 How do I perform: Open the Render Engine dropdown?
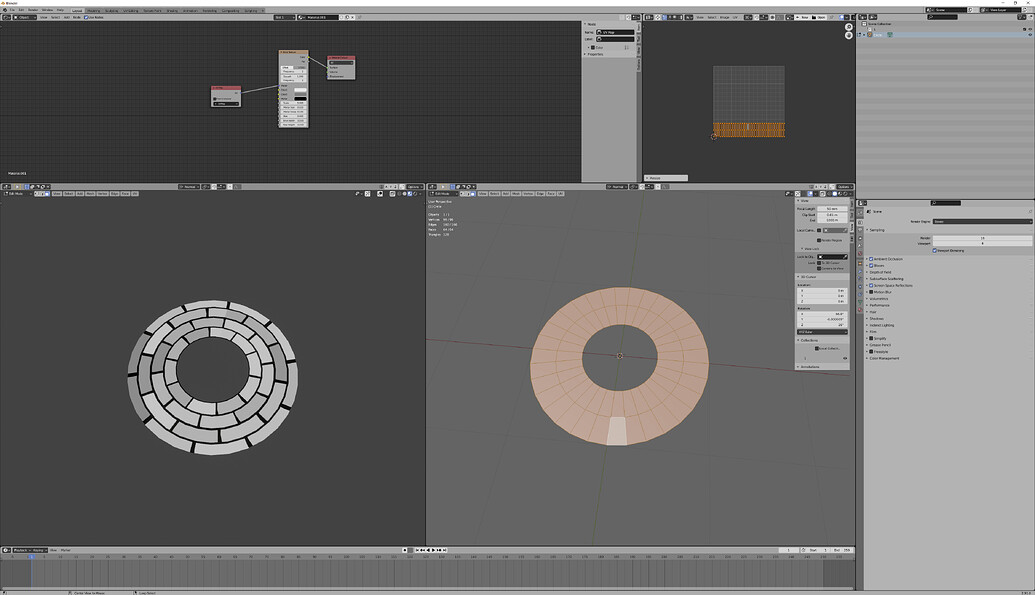point(982,222)
